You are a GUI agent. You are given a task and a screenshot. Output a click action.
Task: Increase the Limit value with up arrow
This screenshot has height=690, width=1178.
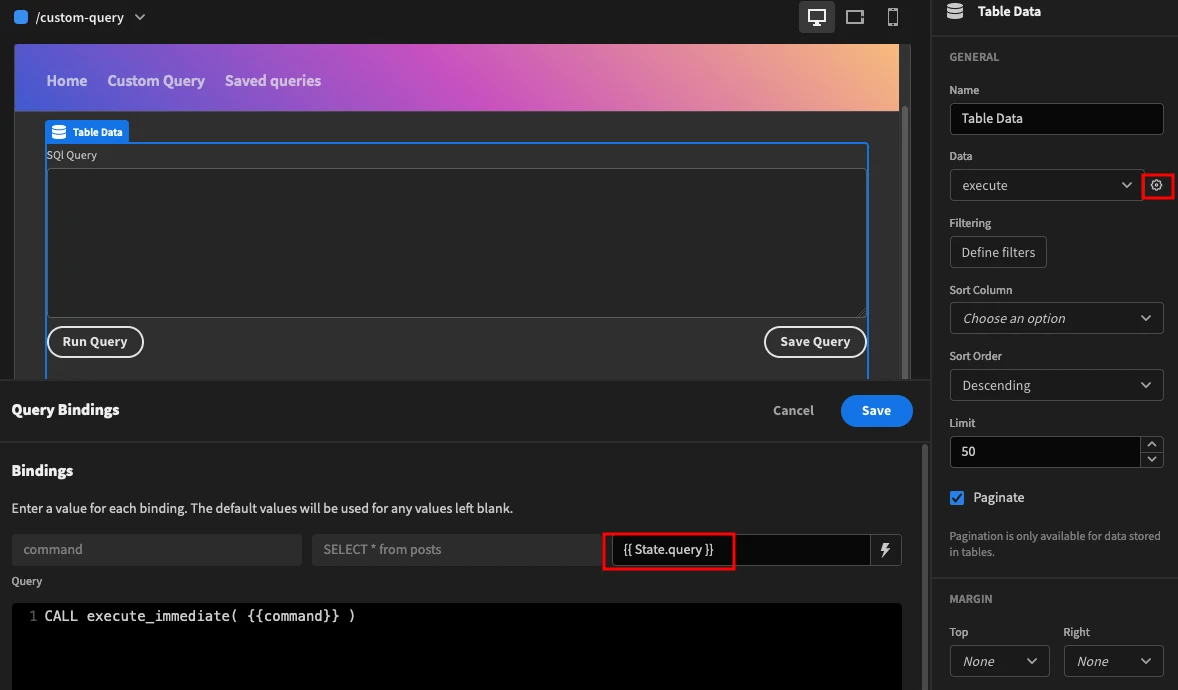coord(1152,444)
